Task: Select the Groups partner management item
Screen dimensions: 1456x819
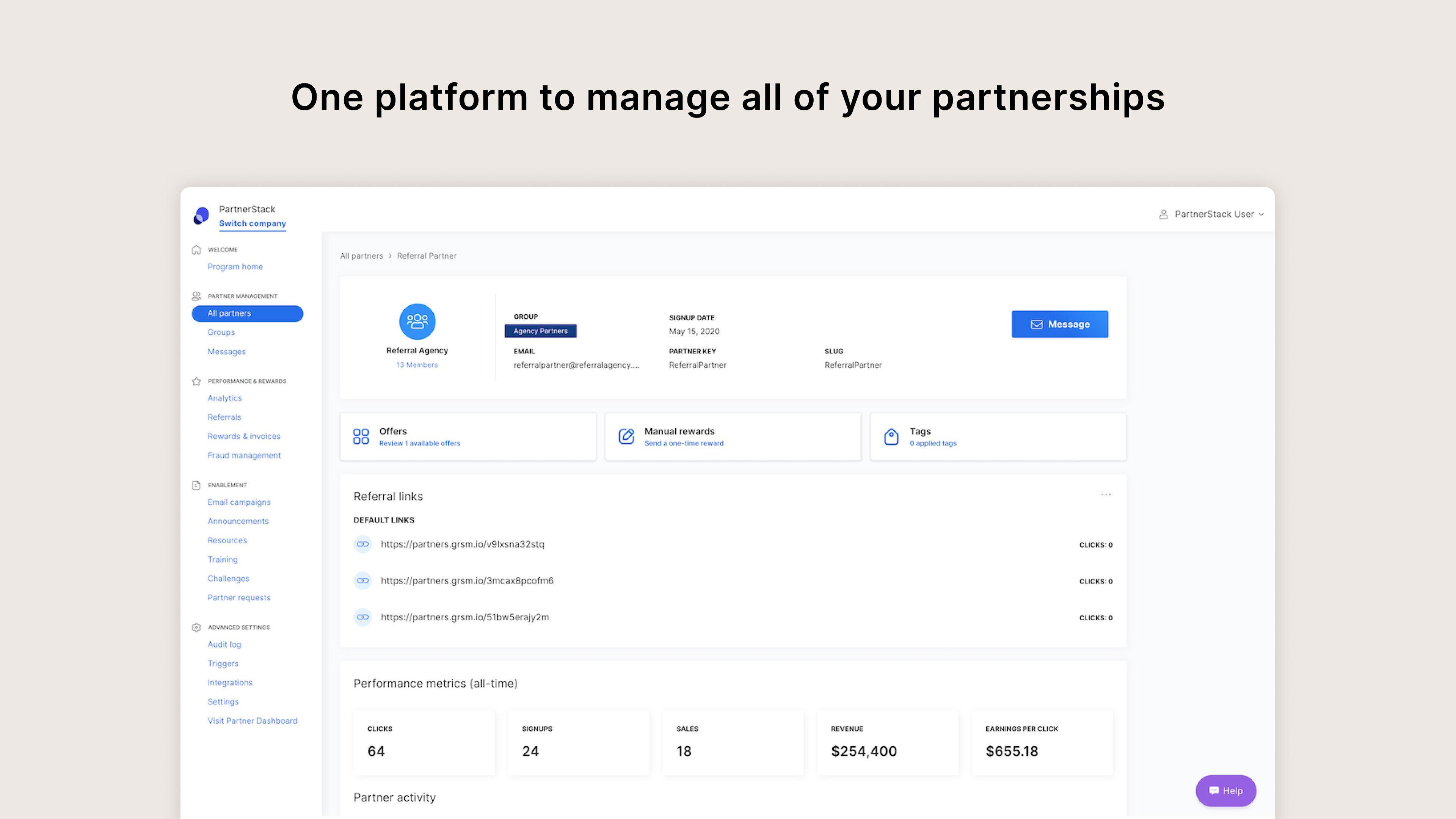Action: pos(221,331)
